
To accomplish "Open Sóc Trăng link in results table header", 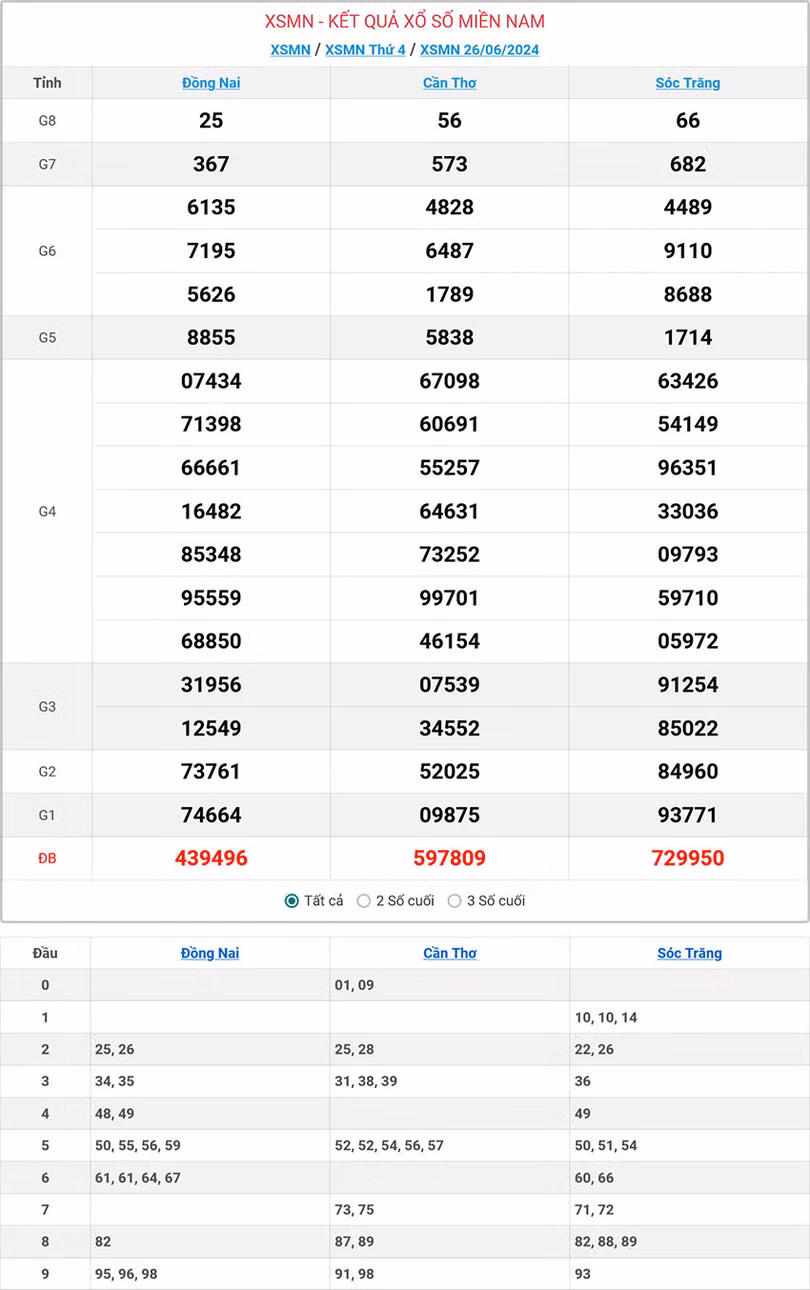I will point(688,83).
